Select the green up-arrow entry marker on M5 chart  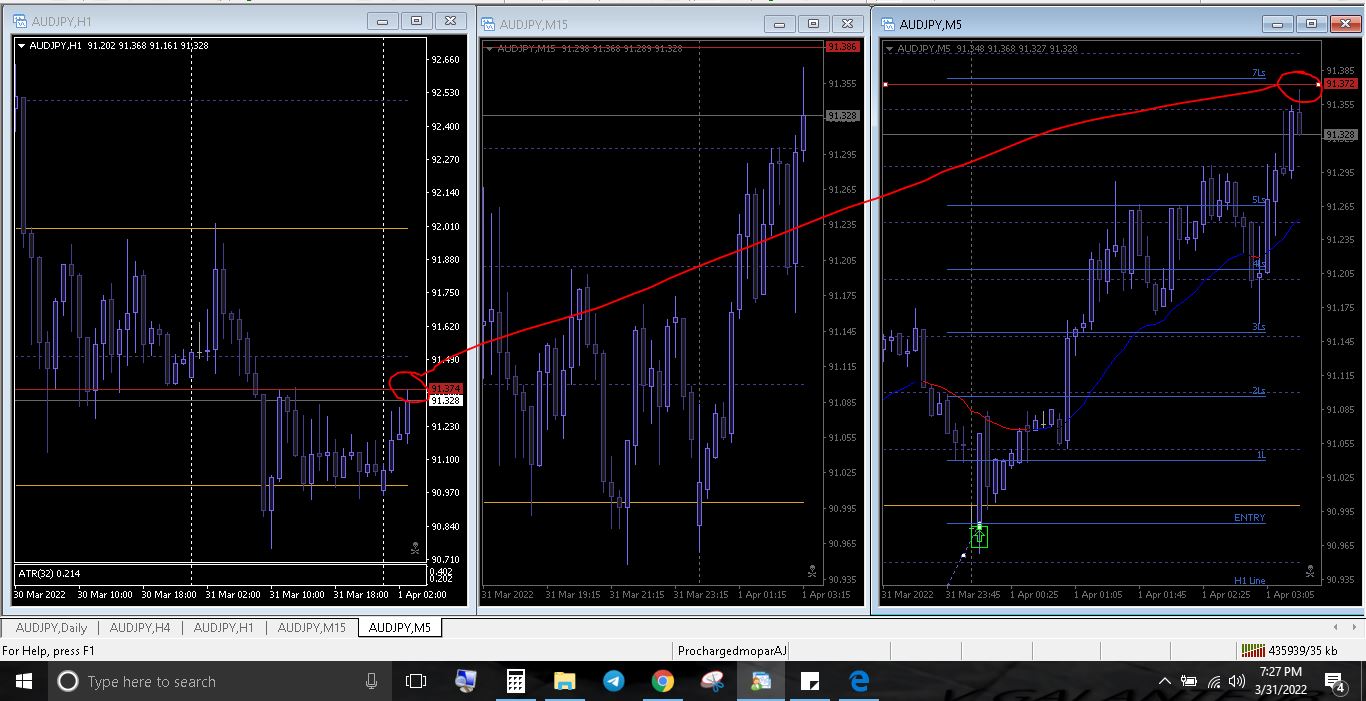point(979,536)
